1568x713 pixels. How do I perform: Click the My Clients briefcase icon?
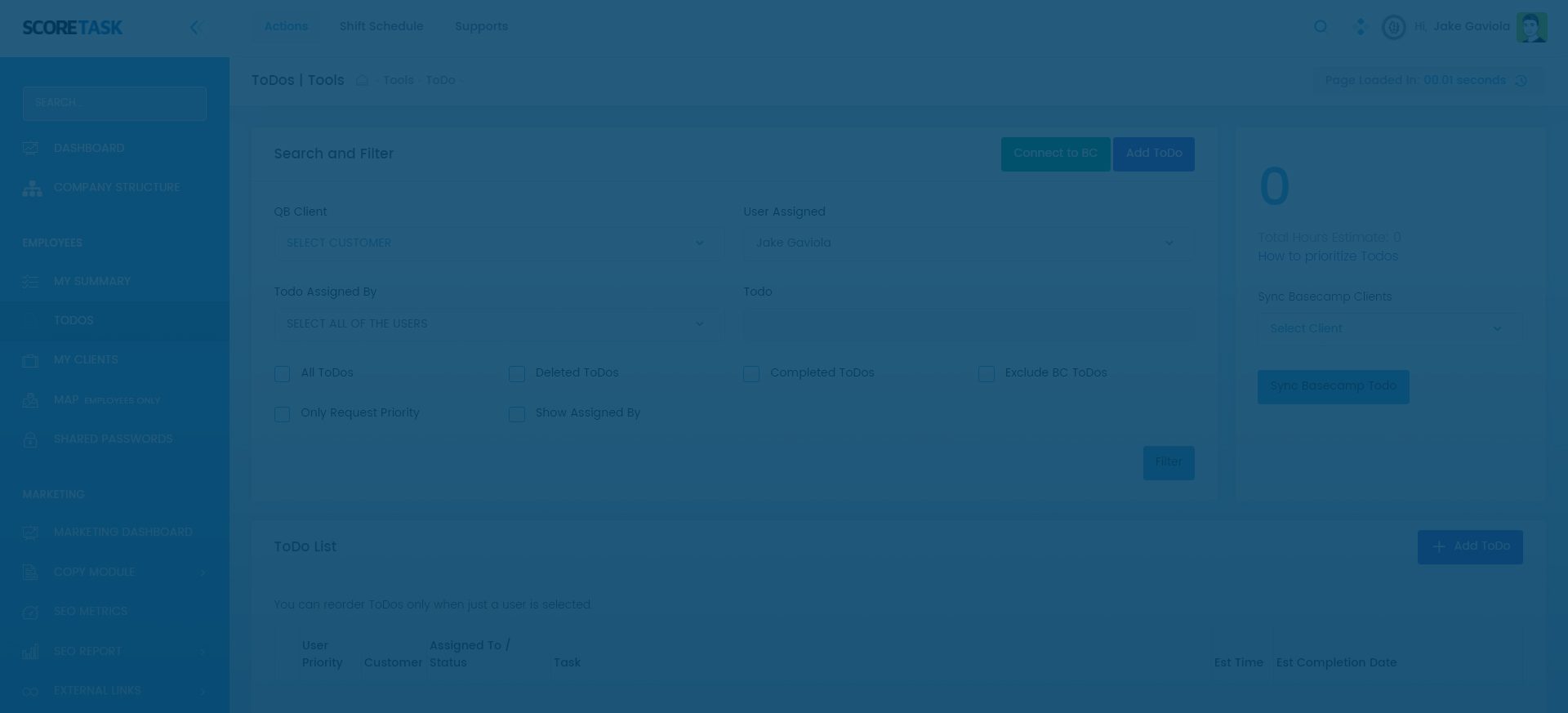(30, 360)
